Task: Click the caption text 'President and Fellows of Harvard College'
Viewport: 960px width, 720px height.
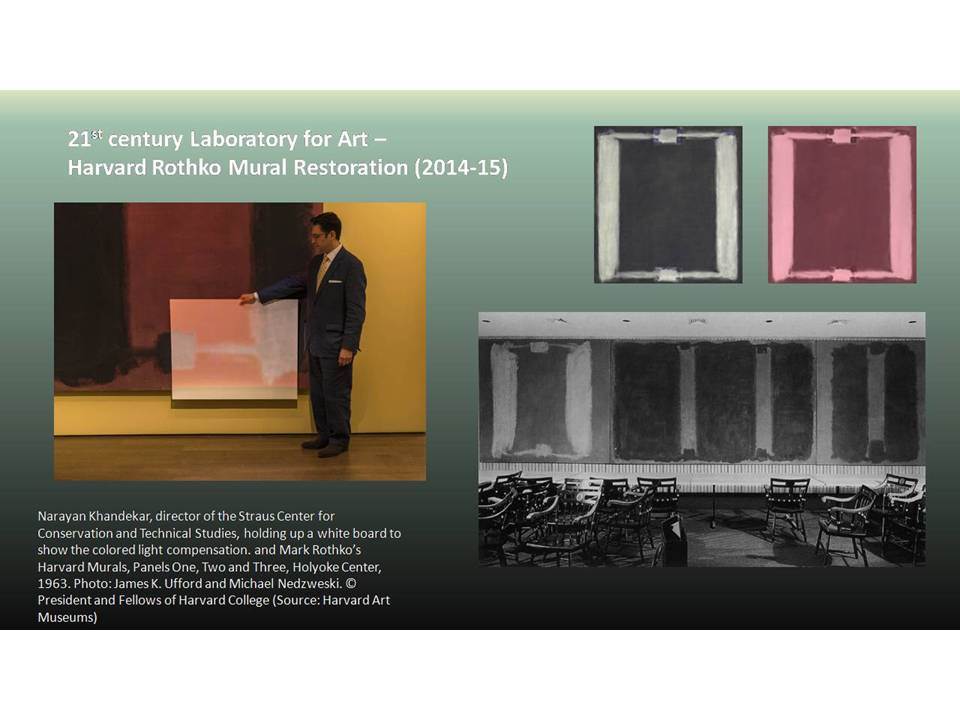Action: coord(154,600)
